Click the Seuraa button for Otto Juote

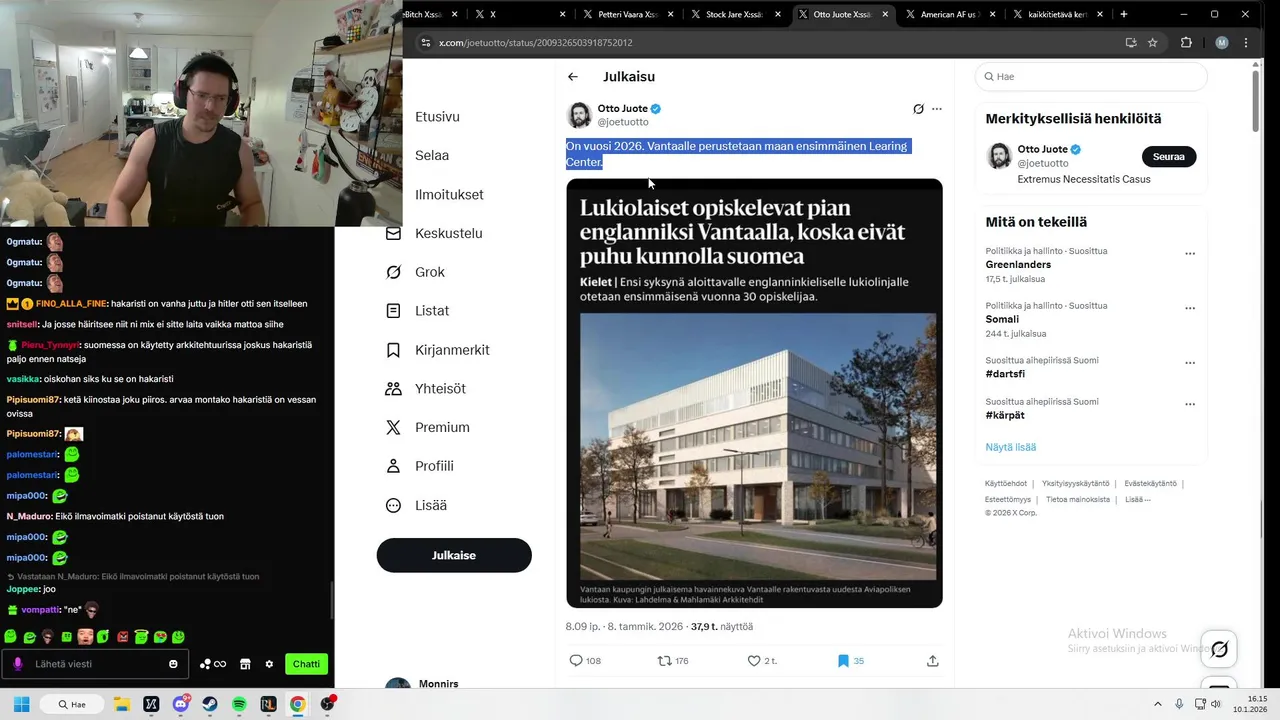point(1169,157)
